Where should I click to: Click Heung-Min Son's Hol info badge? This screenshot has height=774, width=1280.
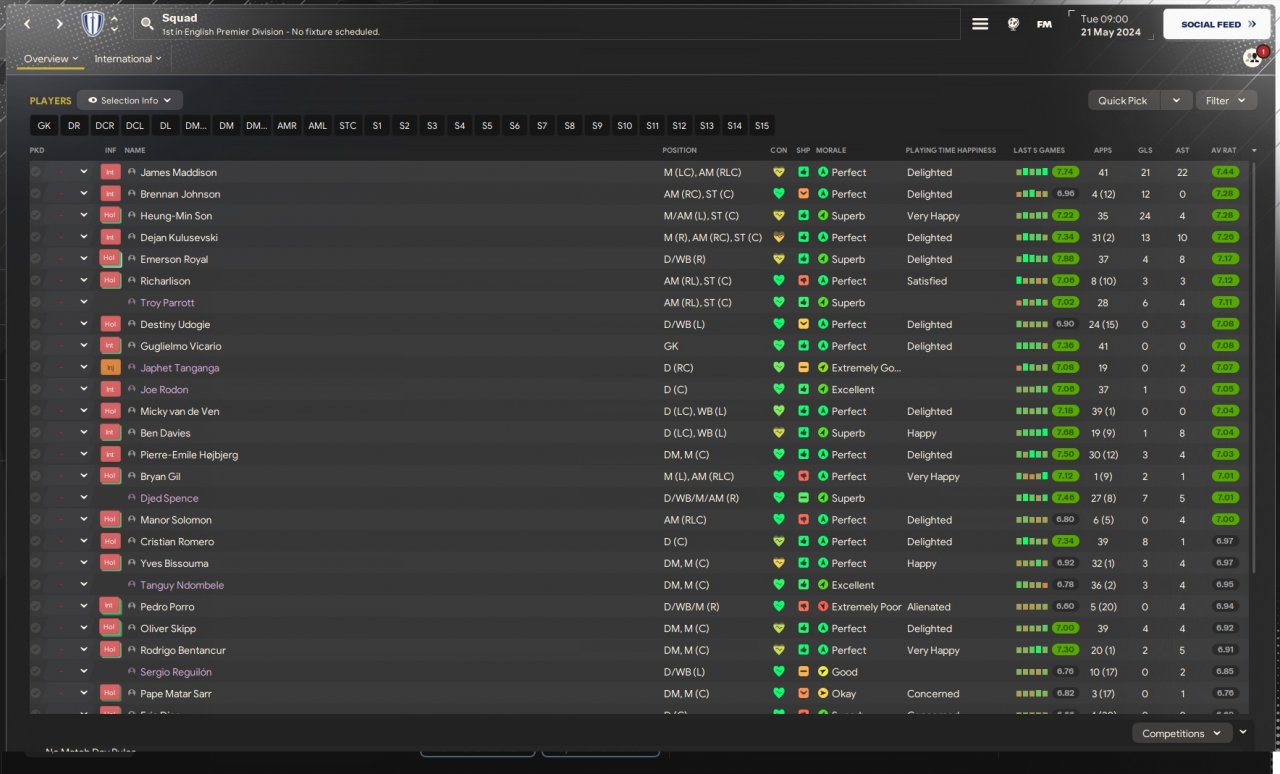110,216
